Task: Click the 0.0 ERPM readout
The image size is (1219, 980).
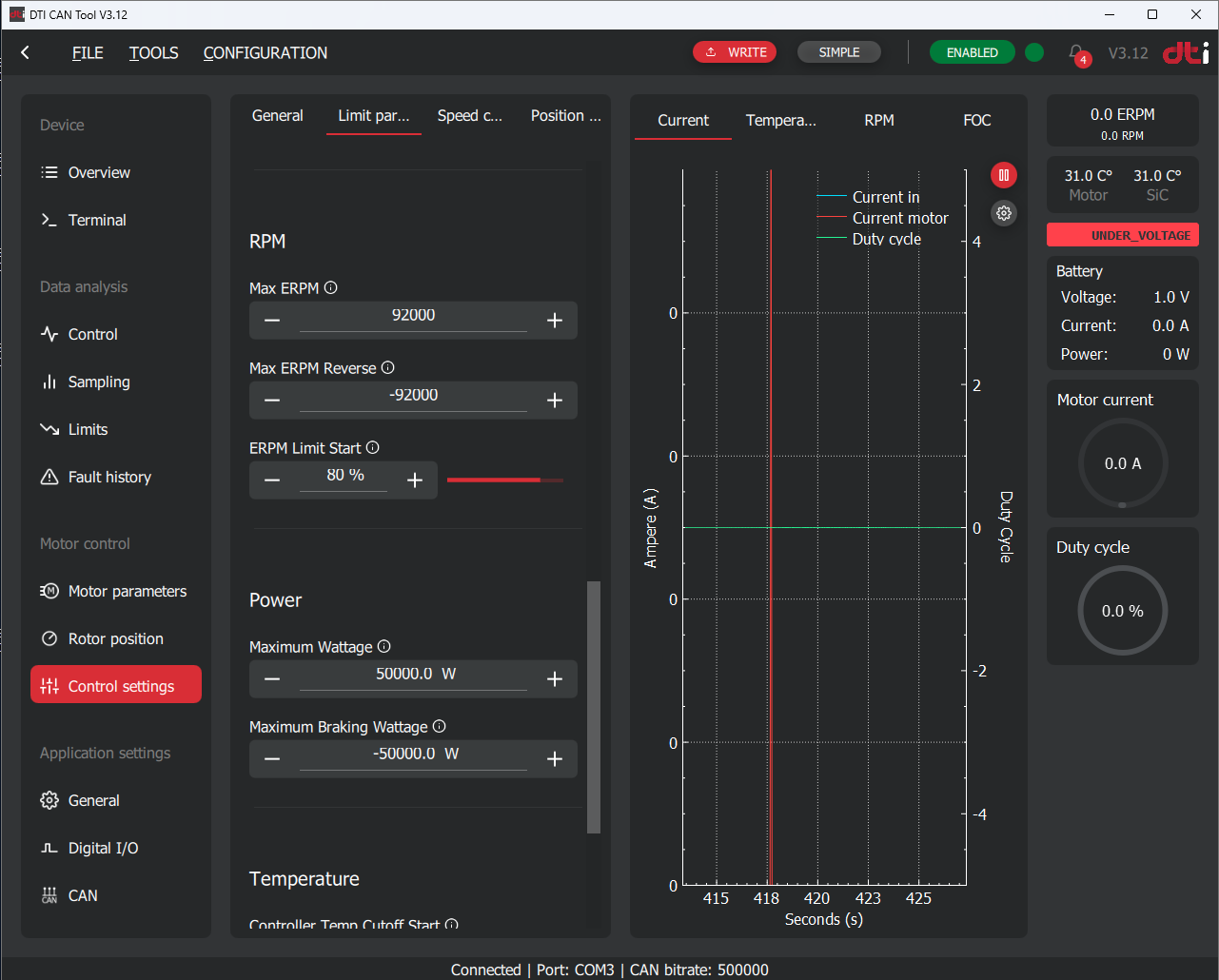Action: click(1123, 114)
